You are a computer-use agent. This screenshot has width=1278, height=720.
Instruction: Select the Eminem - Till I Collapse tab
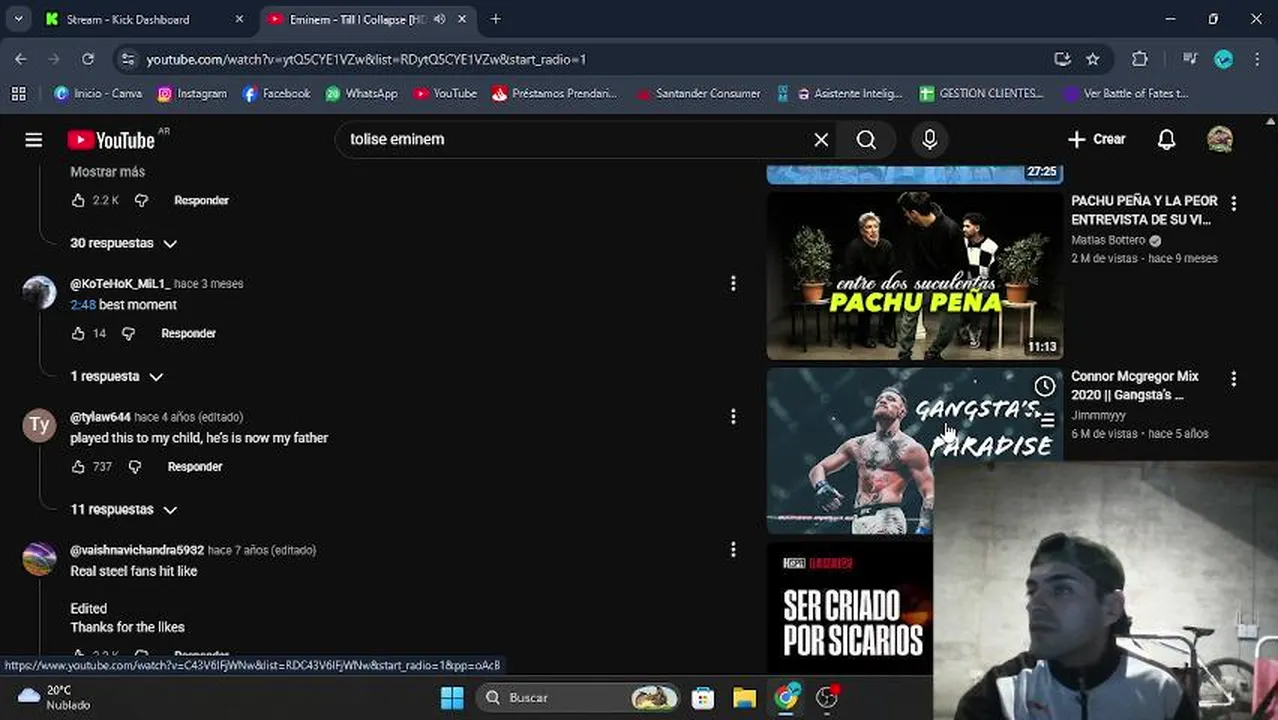[368, 19]
